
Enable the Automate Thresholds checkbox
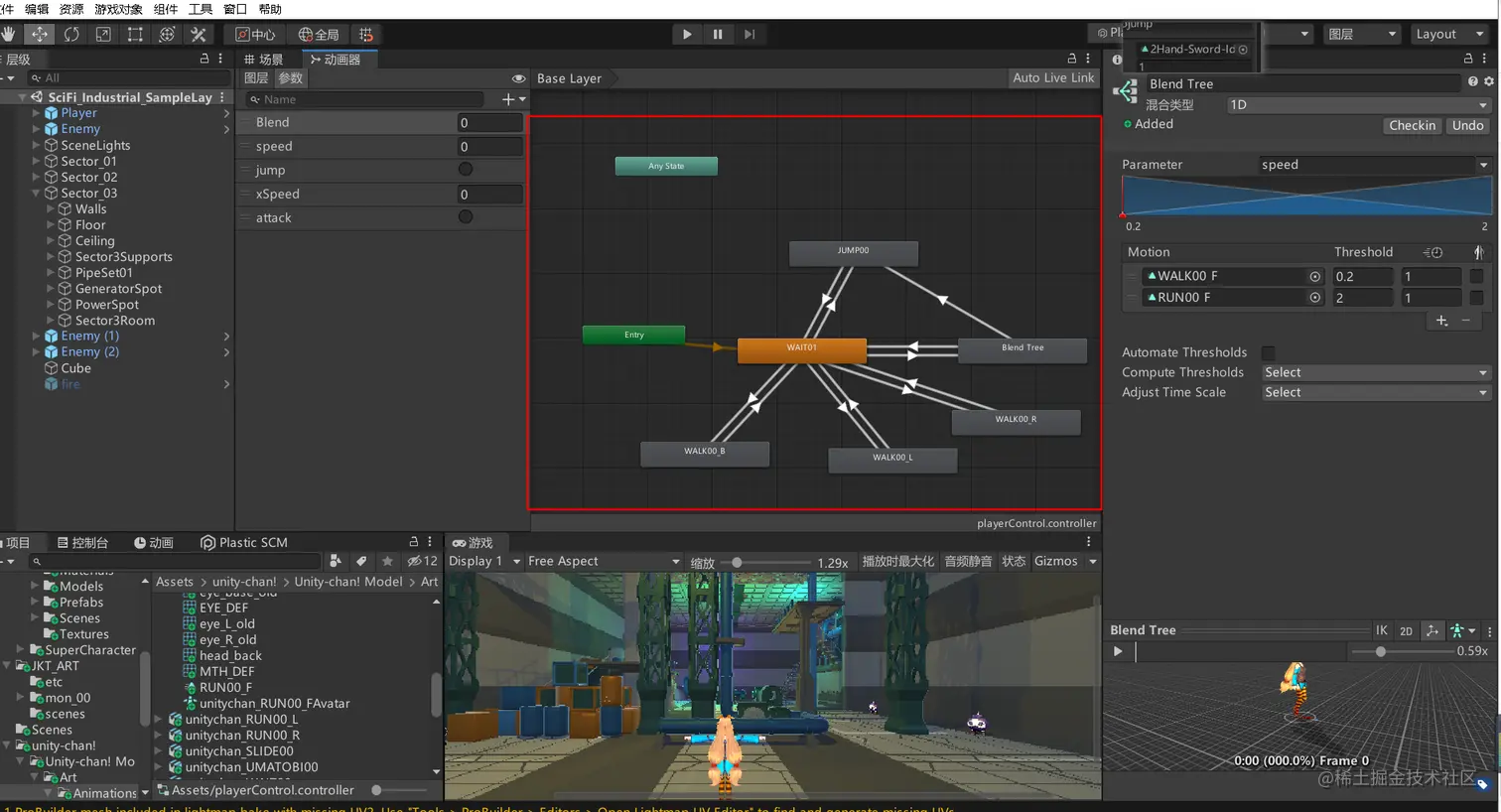coord(1268,352)
